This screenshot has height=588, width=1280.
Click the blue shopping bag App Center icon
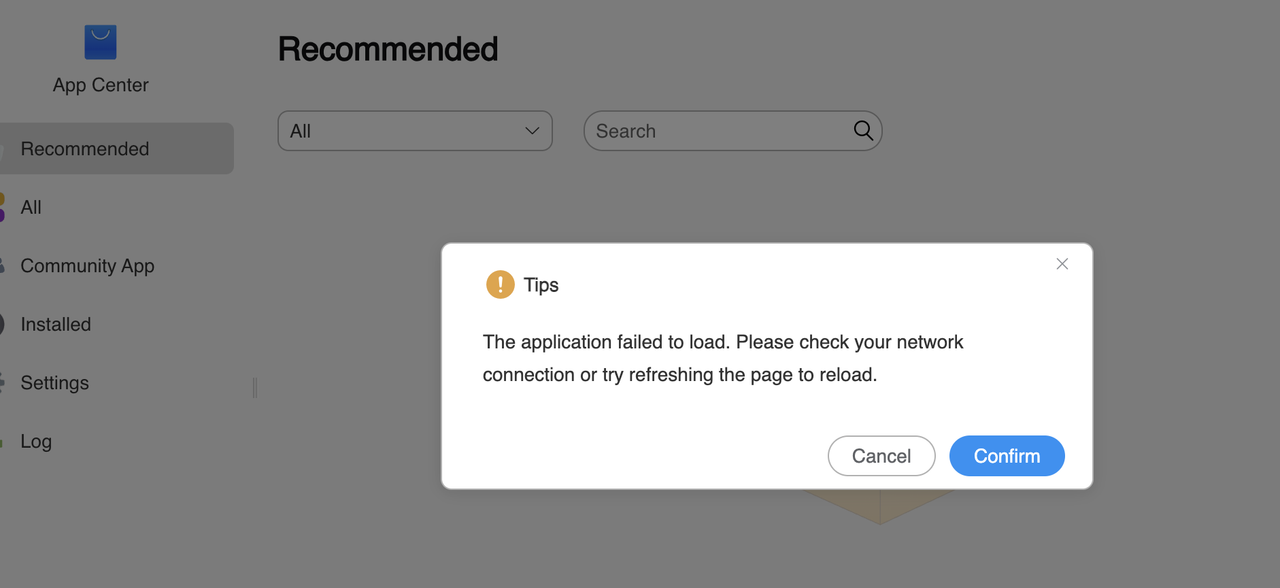pyautogui.click(x=100, y=42)
